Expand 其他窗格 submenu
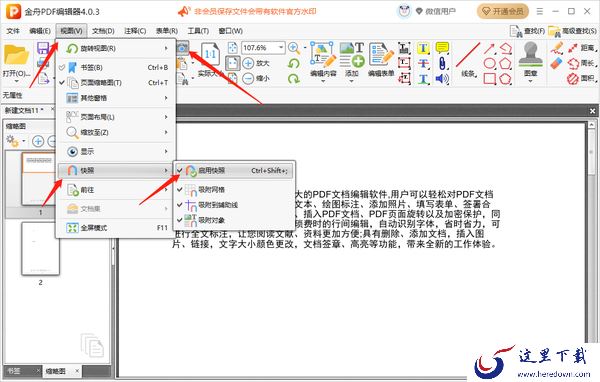The width and height of the screenshot is (600, 382). [115, 98]
